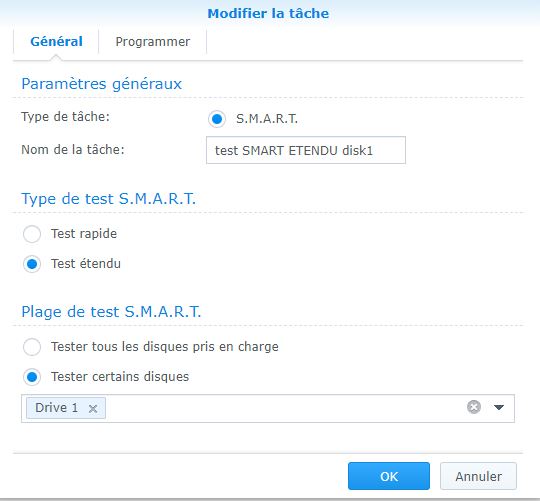Click the Modifier la tâche dialog title

point(268,13)
